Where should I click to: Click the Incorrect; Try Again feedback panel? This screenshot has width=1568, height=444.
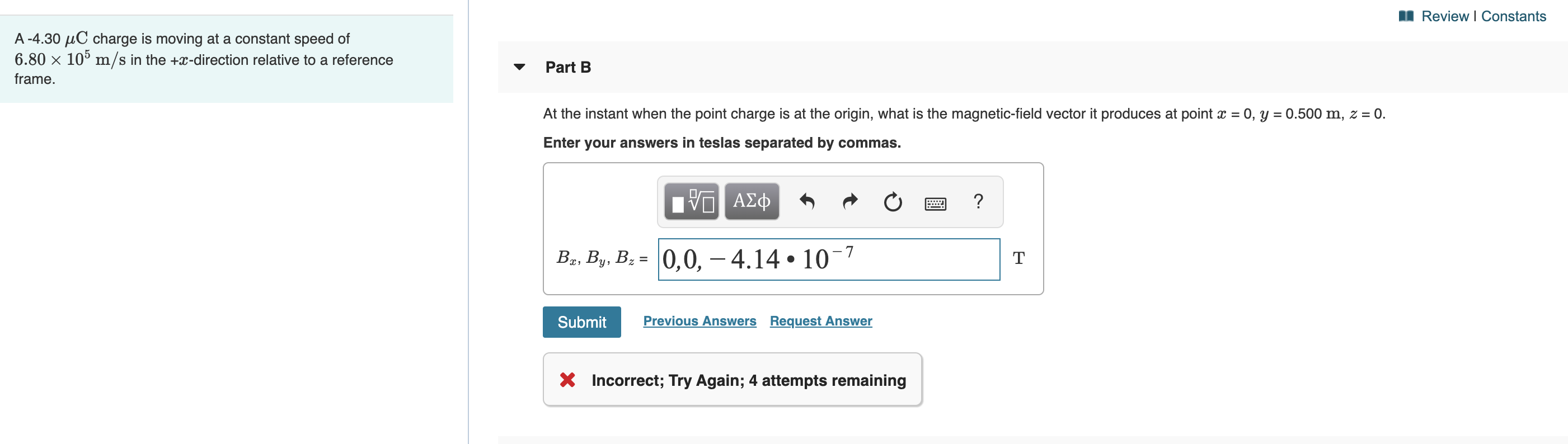point(731,379)
